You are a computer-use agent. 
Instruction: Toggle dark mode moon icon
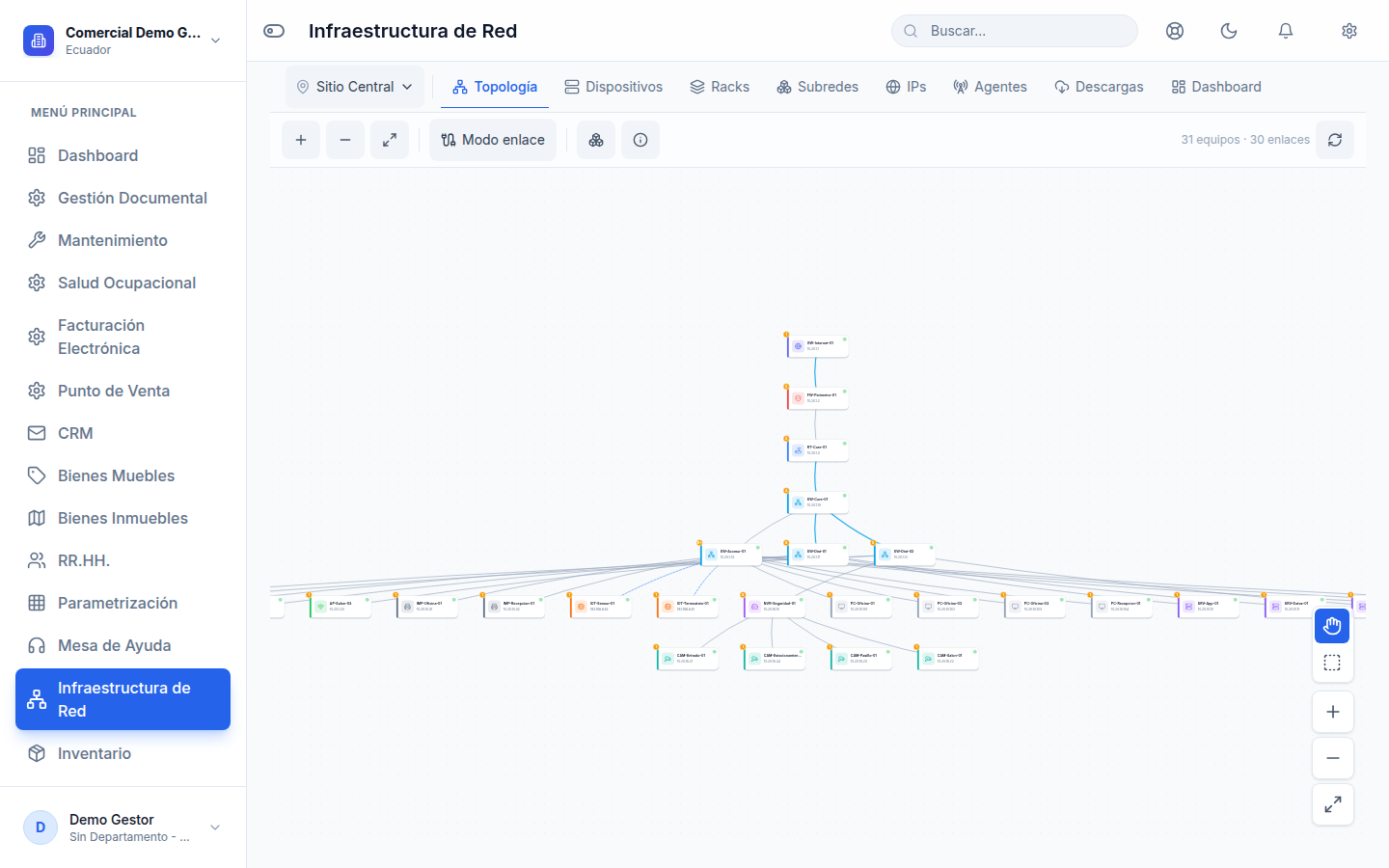pyautogui.click(x=1229, y=31)
